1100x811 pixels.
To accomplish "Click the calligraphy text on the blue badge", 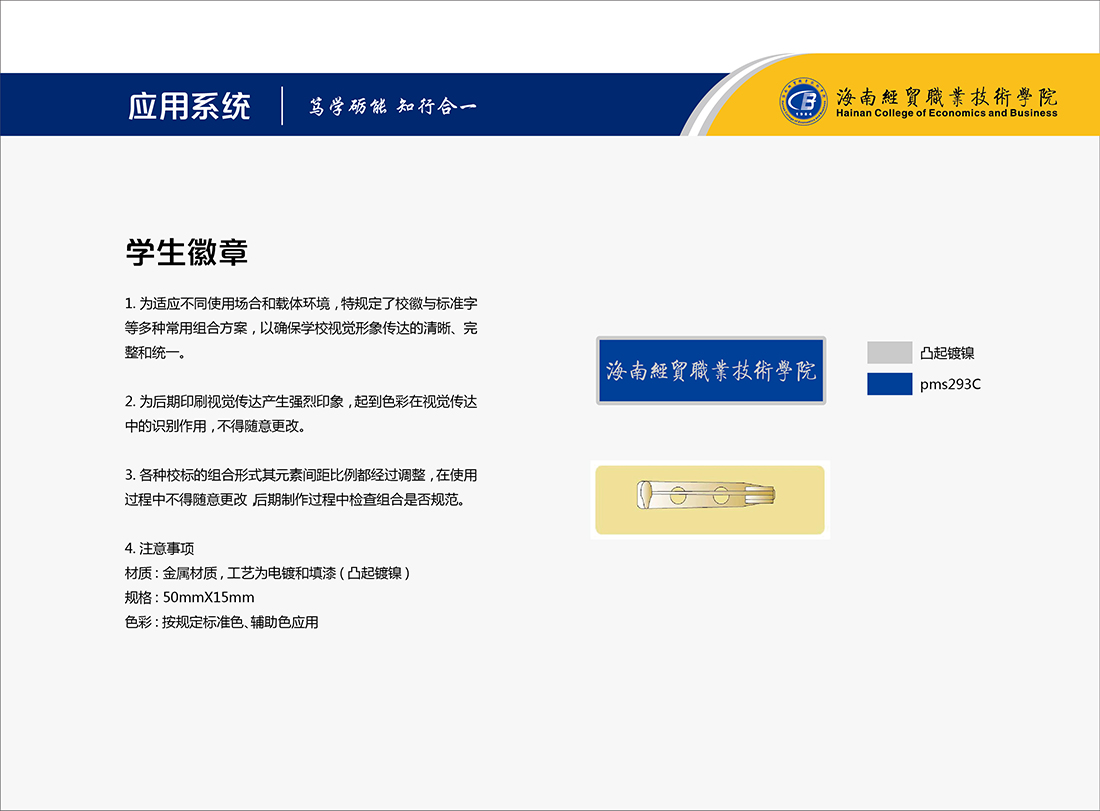I will point(711,371).
